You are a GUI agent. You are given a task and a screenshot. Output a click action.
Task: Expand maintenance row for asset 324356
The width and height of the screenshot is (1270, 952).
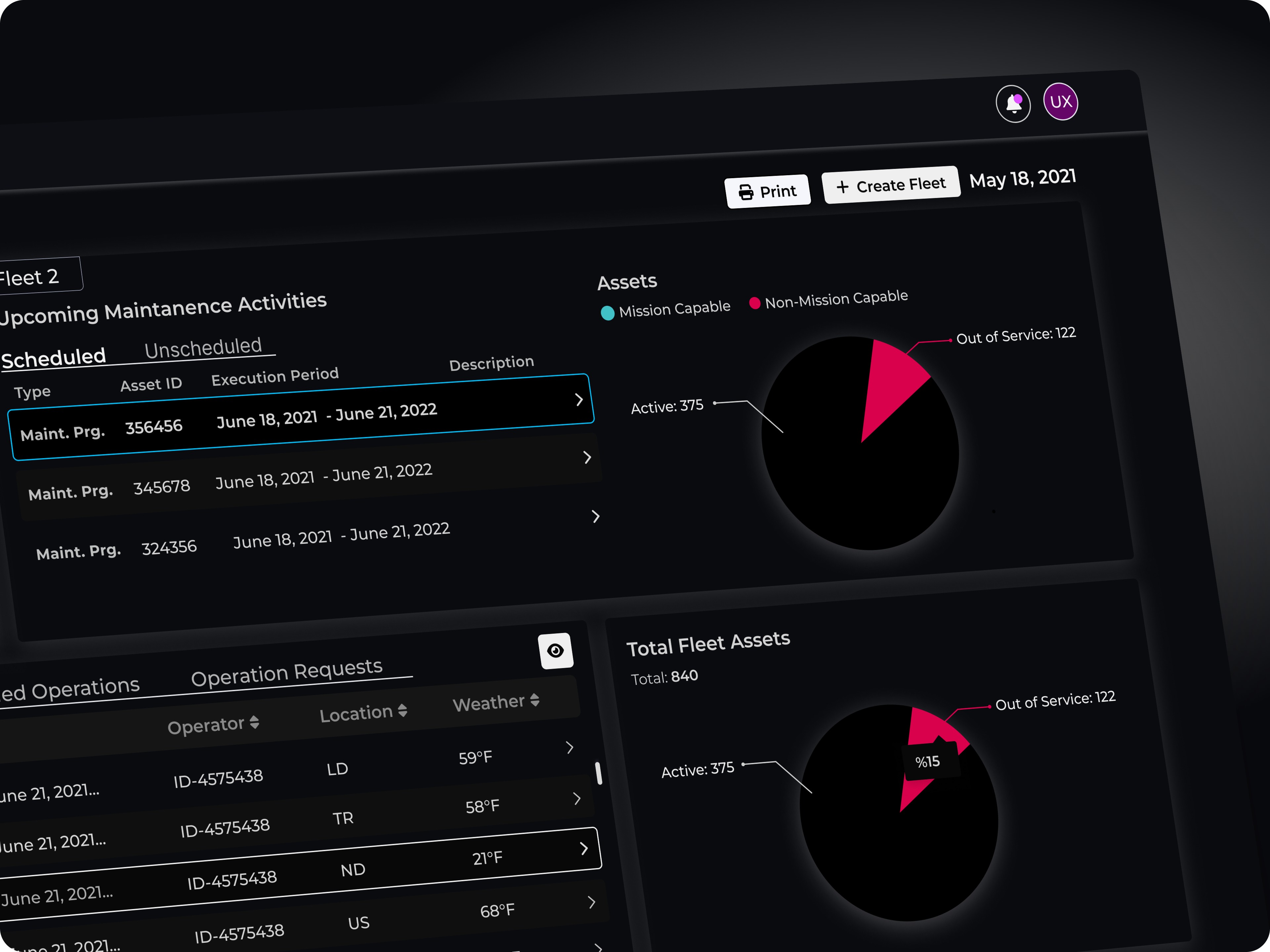(x=595, y=516)
